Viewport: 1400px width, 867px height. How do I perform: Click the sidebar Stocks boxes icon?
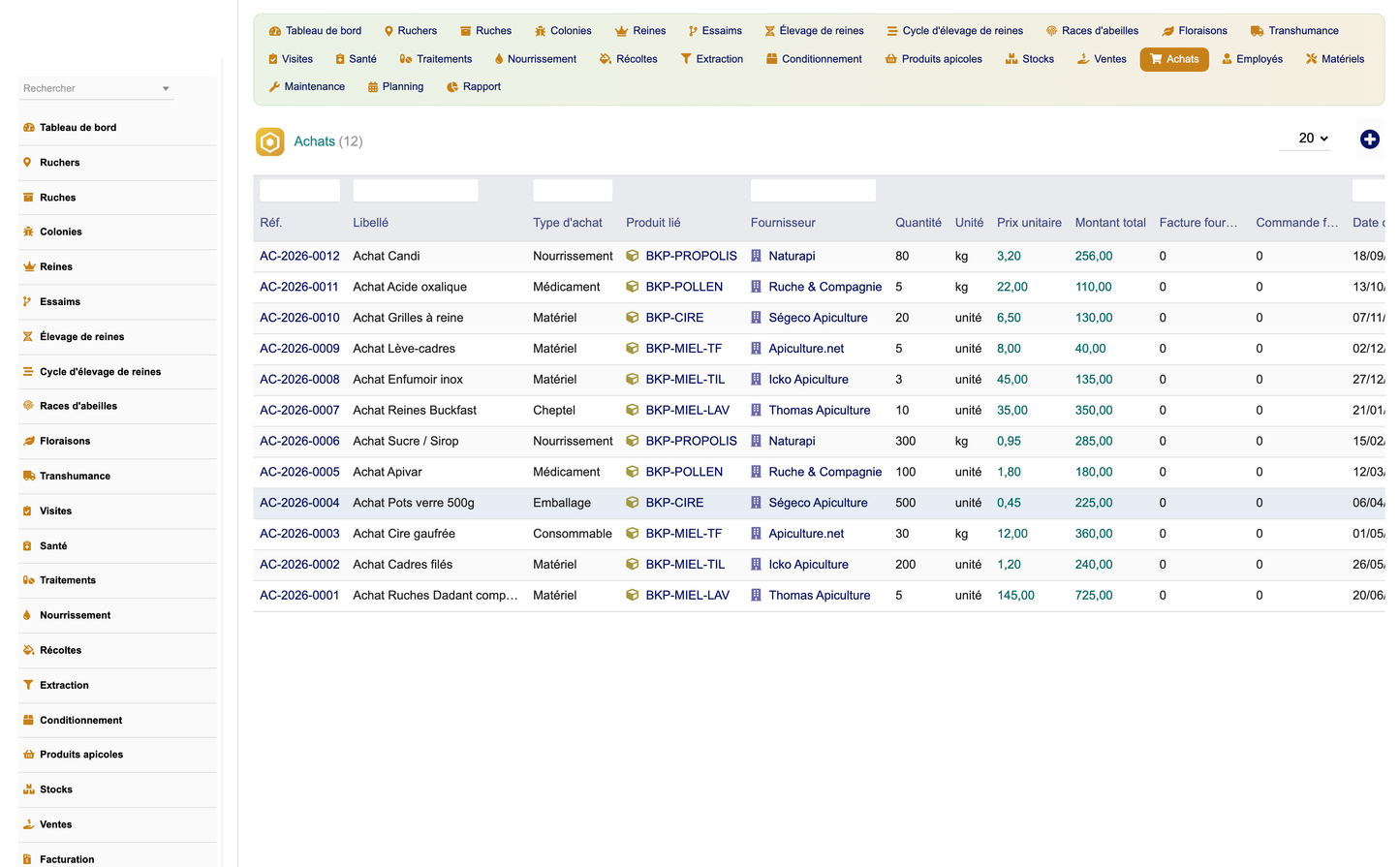28,790
